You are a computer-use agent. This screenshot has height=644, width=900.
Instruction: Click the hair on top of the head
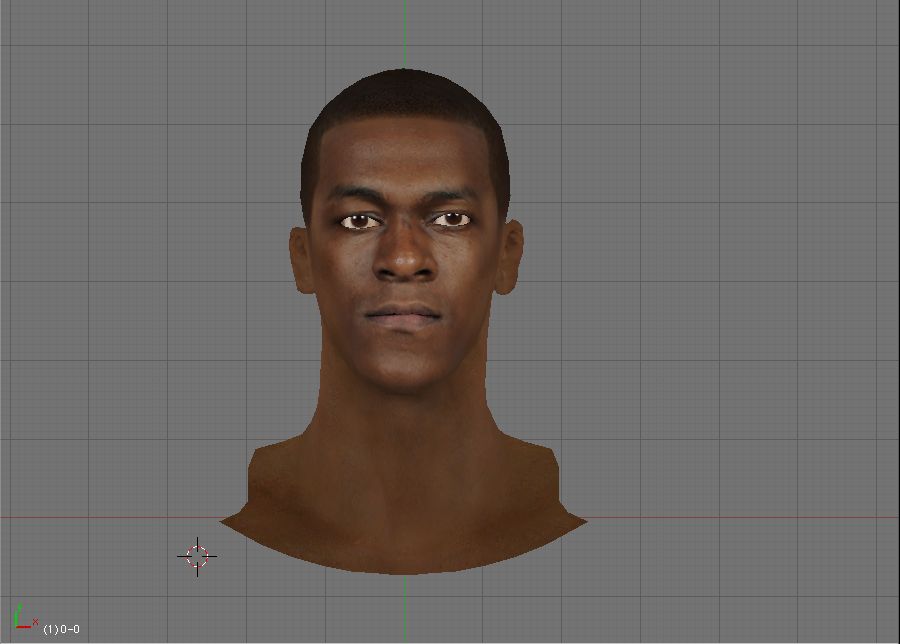tap(404, 100)
